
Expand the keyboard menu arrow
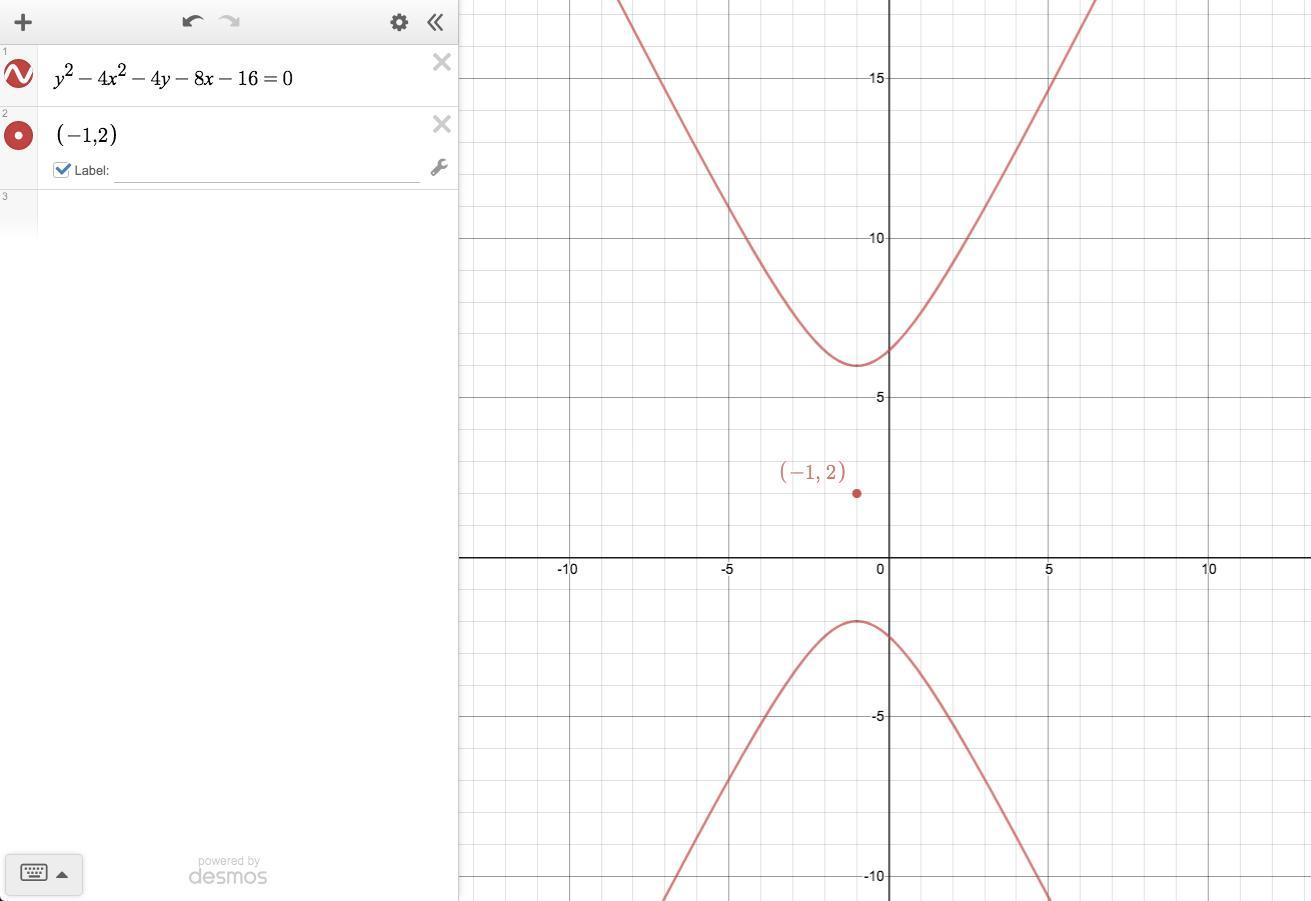(62, 874)
